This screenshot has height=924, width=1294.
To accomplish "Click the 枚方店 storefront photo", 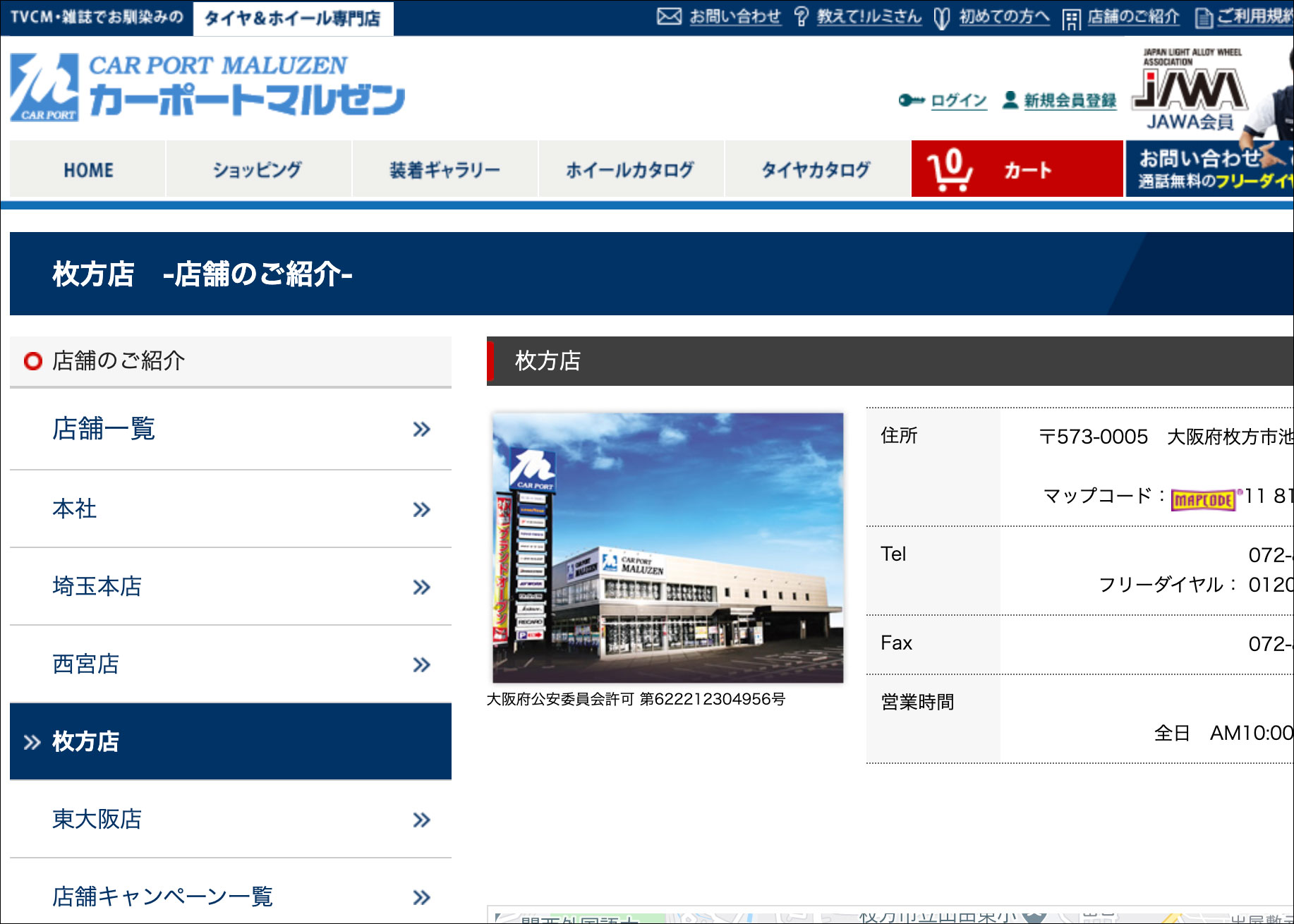I will [x=667, y=547].
